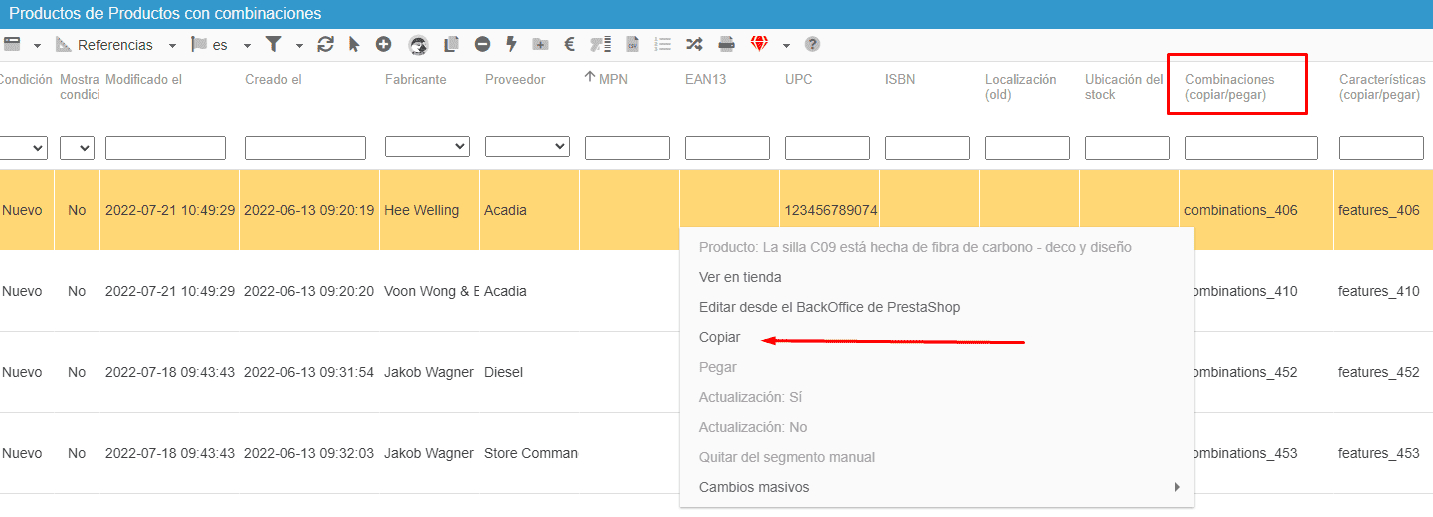Click 'Editar desde el BackOffice de PrestaShop'
The width and height of the screenshot is (1433, 517).
coord(829,307)
